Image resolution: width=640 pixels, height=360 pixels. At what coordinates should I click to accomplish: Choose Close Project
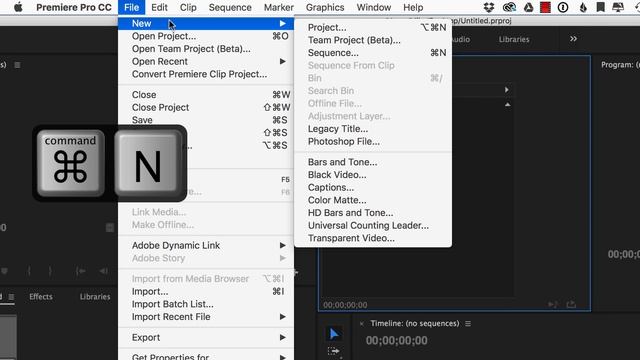click(206, 107)
